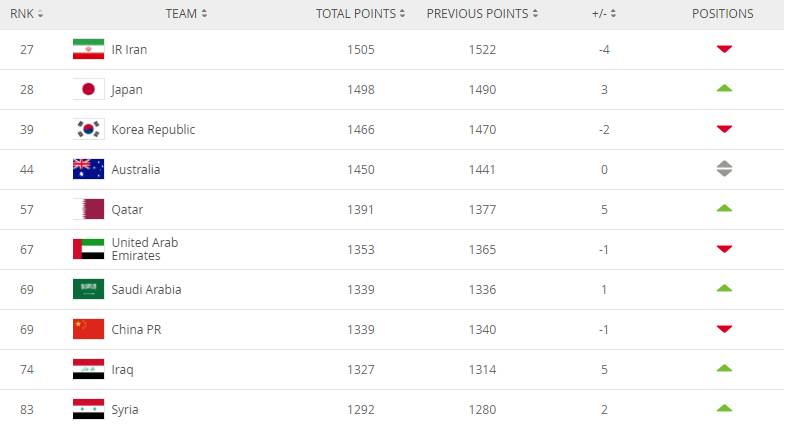Click Australia's unchanged position indicator
787x426 pixels.
724,169
